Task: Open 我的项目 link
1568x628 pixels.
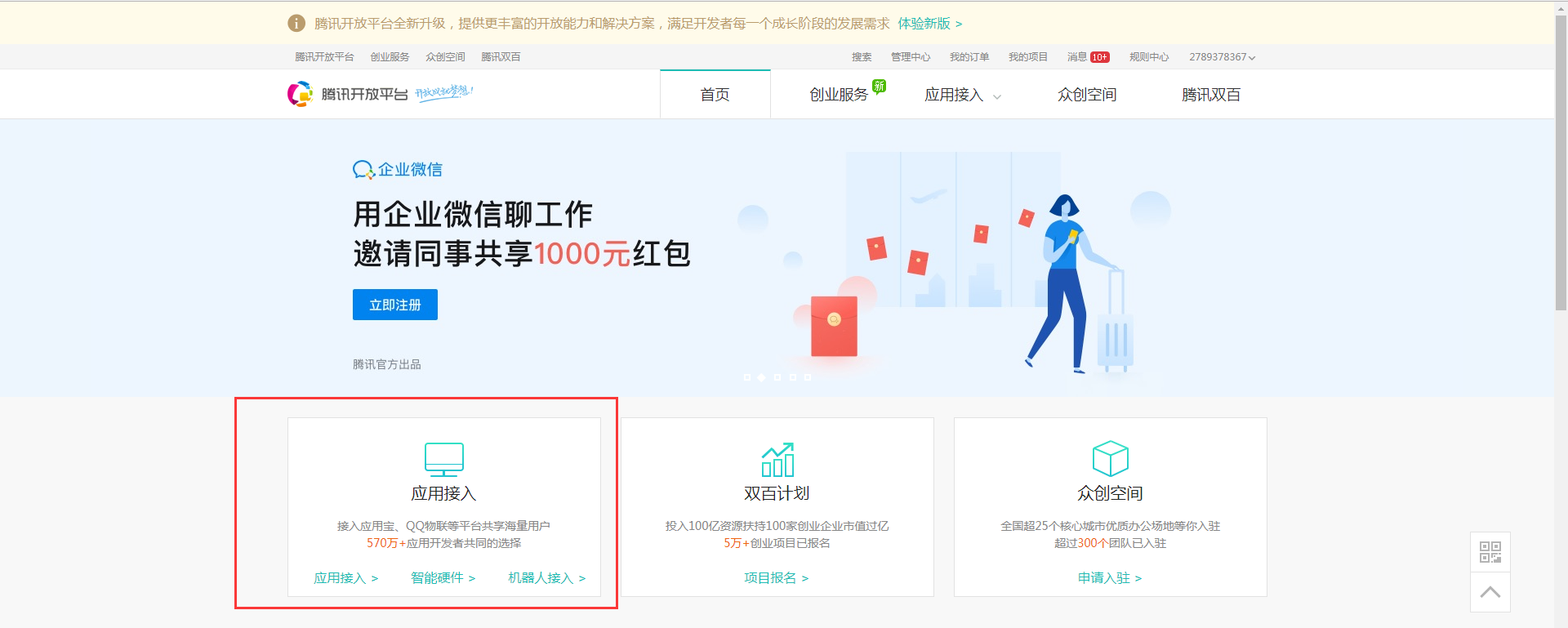Action: point(1028,57)
